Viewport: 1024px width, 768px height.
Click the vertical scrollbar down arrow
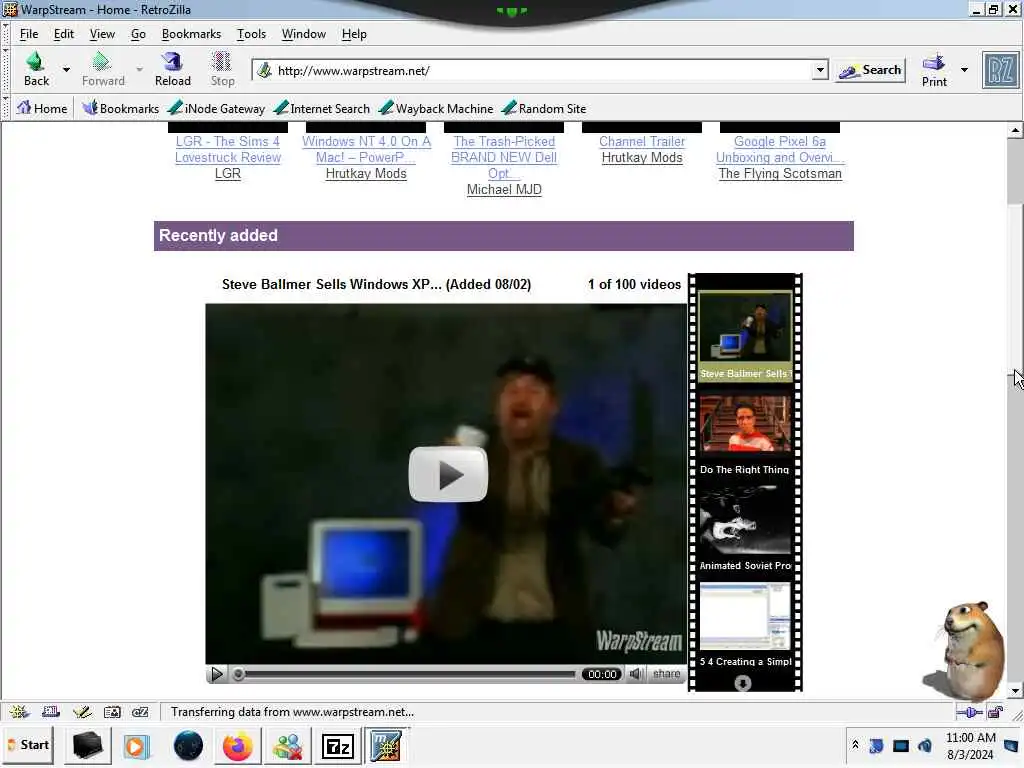pos(1015,691)
